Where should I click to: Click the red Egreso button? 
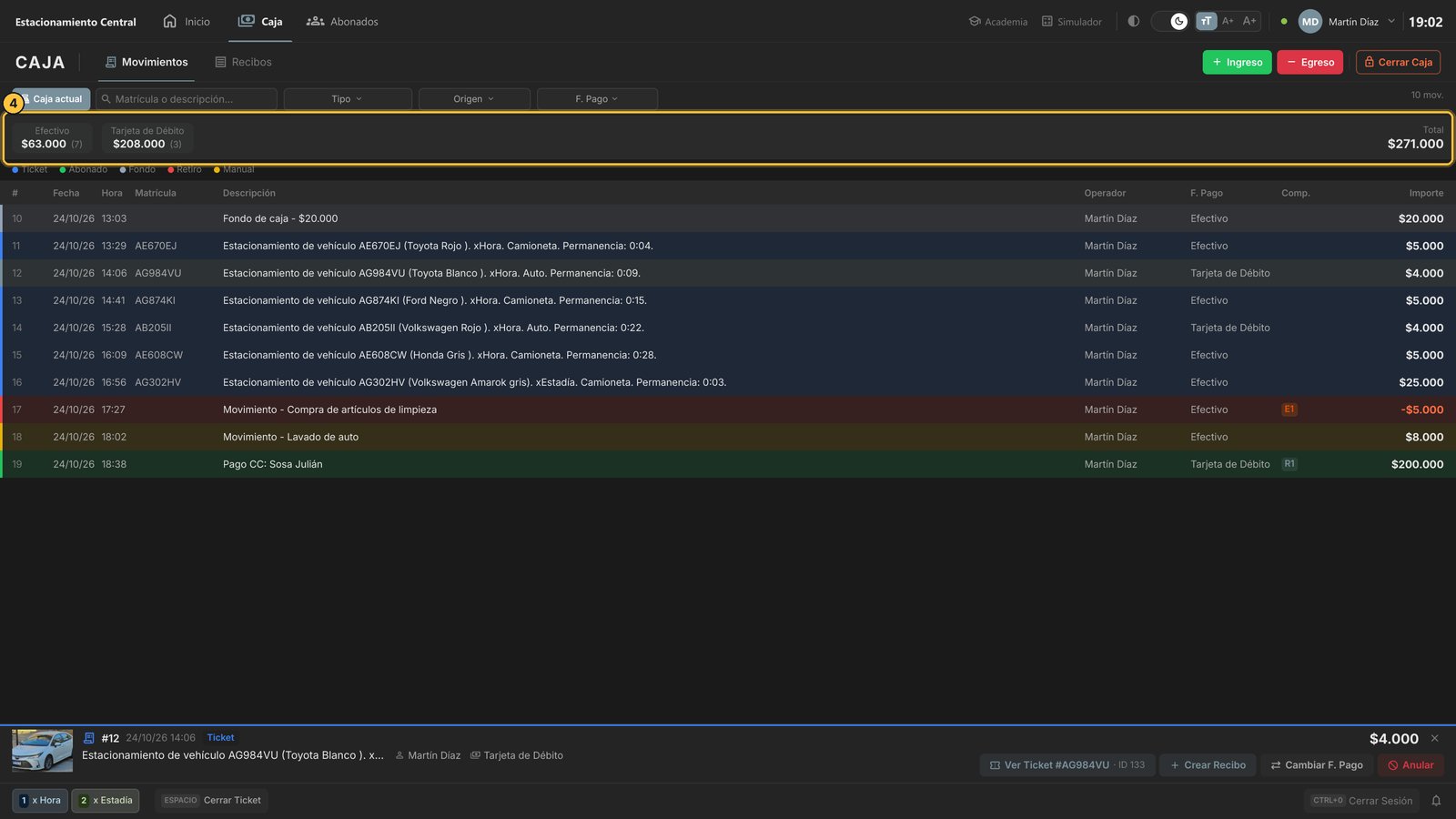tap(1309, 62)
